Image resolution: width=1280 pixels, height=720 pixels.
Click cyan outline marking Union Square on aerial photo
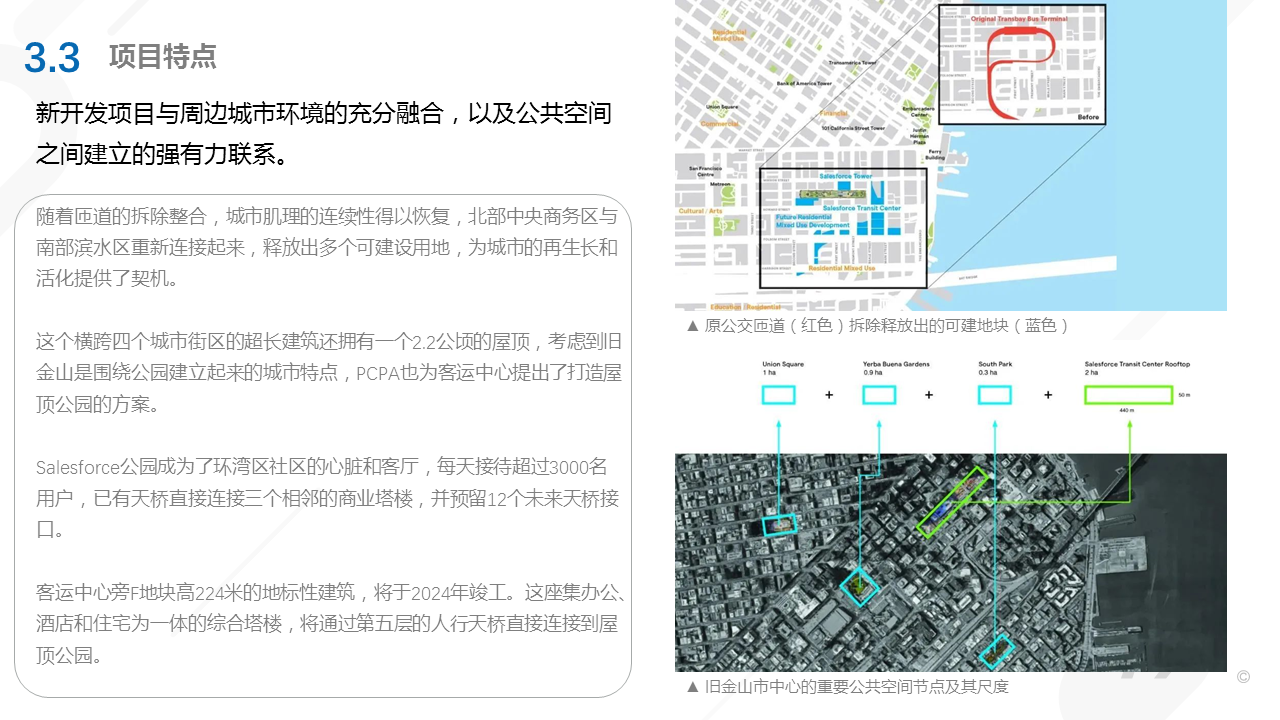[779, 523]
